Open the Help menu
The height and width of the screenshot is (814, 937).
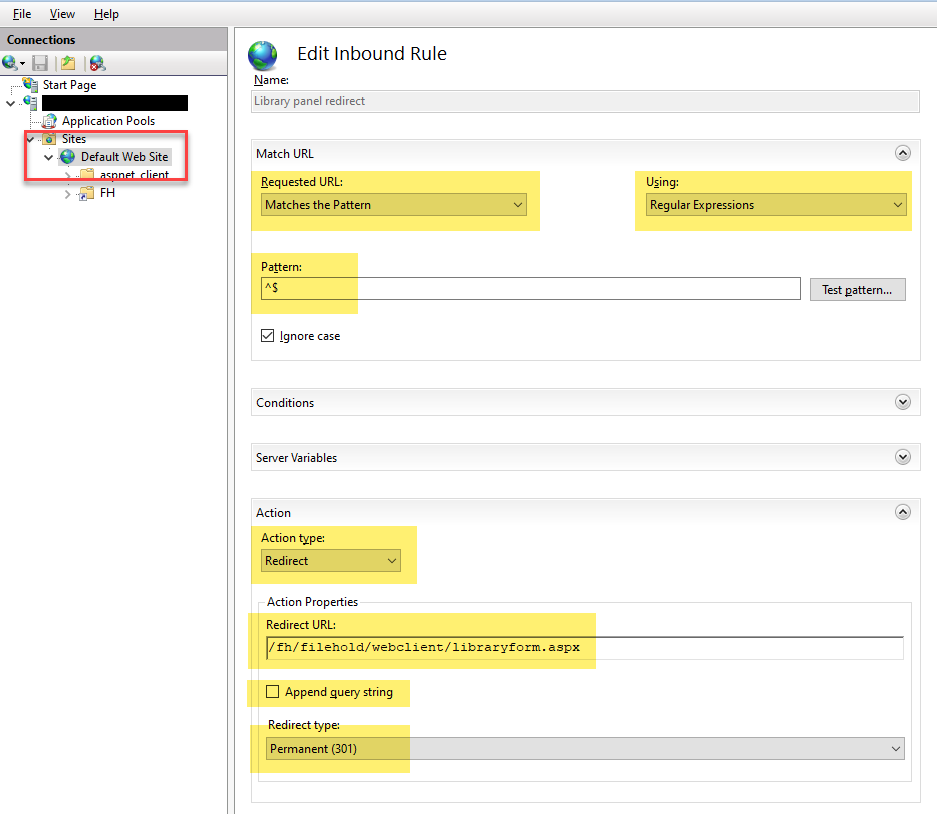tap(106, 13)
